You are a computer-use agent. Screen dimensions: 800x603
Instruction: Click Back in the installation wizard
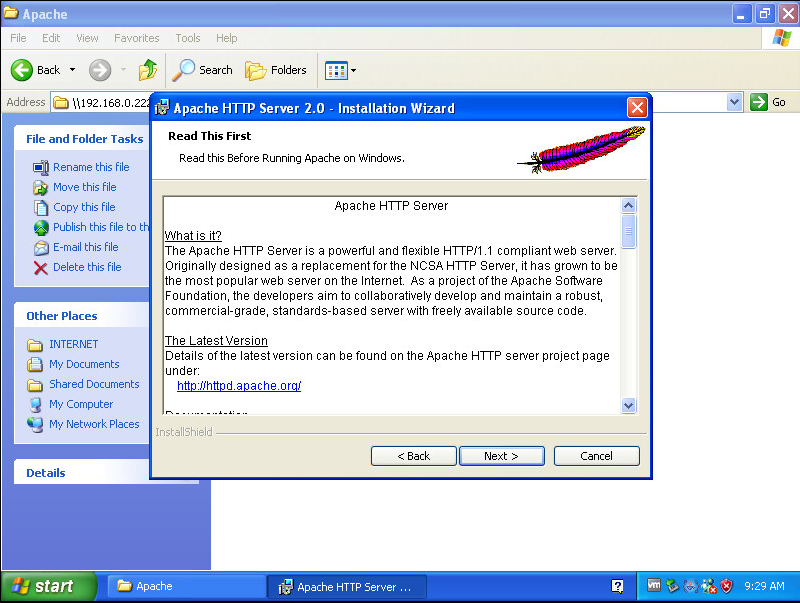pos(413,456)
